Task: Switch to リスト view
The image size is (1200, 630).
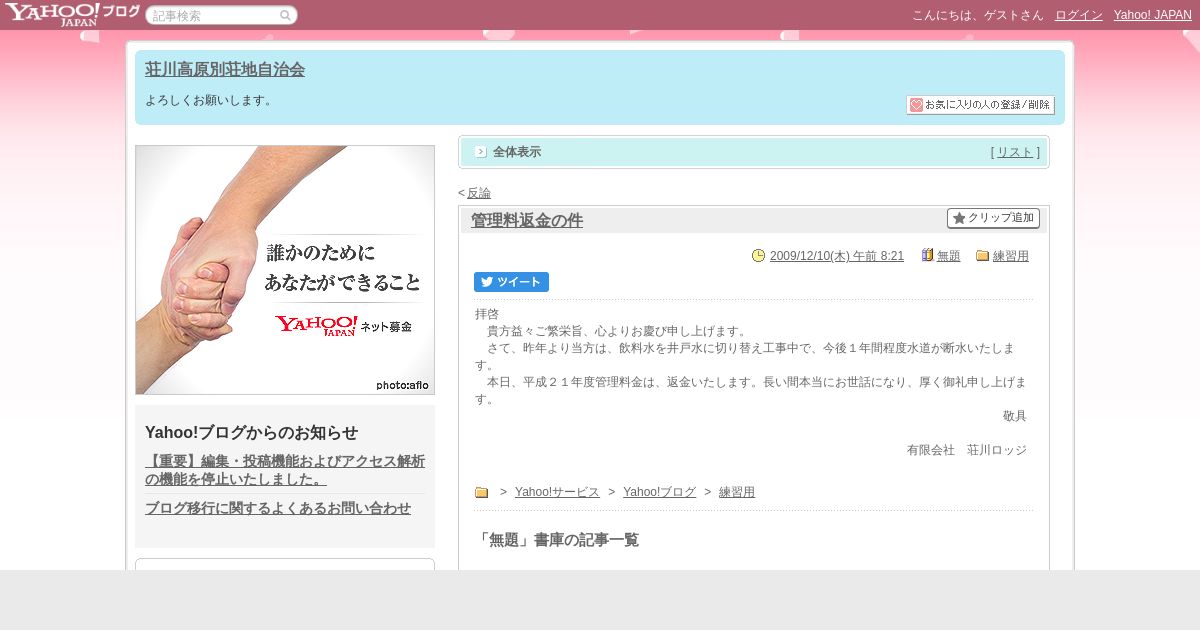Action: [1015, 152]
